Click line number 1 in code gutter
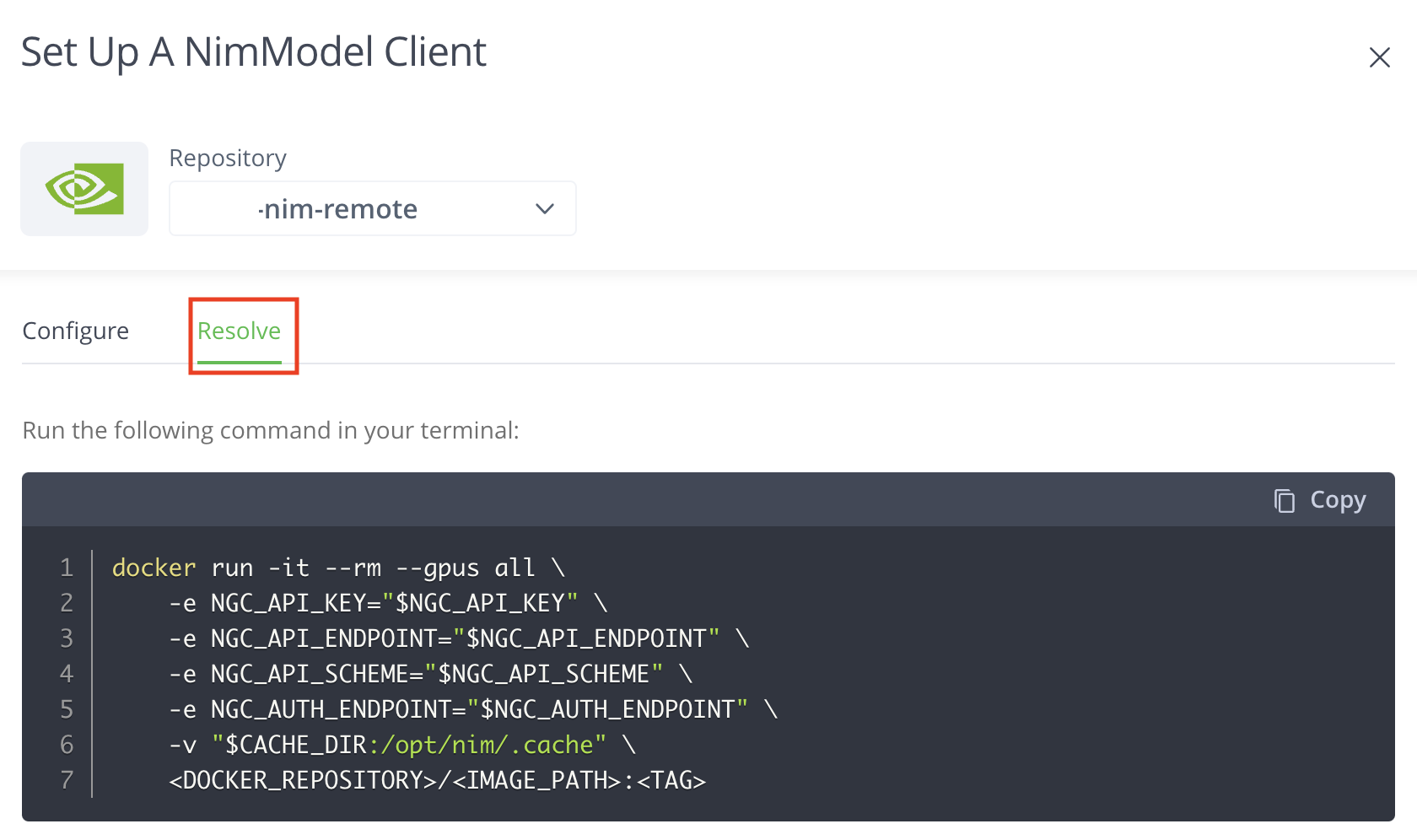The height and width of the screenshot is (840, 1417). tap(67, 568)
